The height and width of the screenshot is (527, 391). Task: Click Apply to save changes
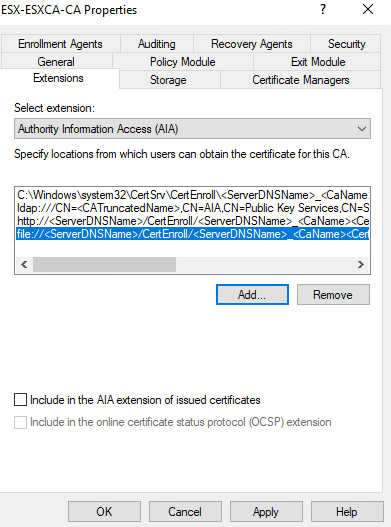click(x=266, y=512)
